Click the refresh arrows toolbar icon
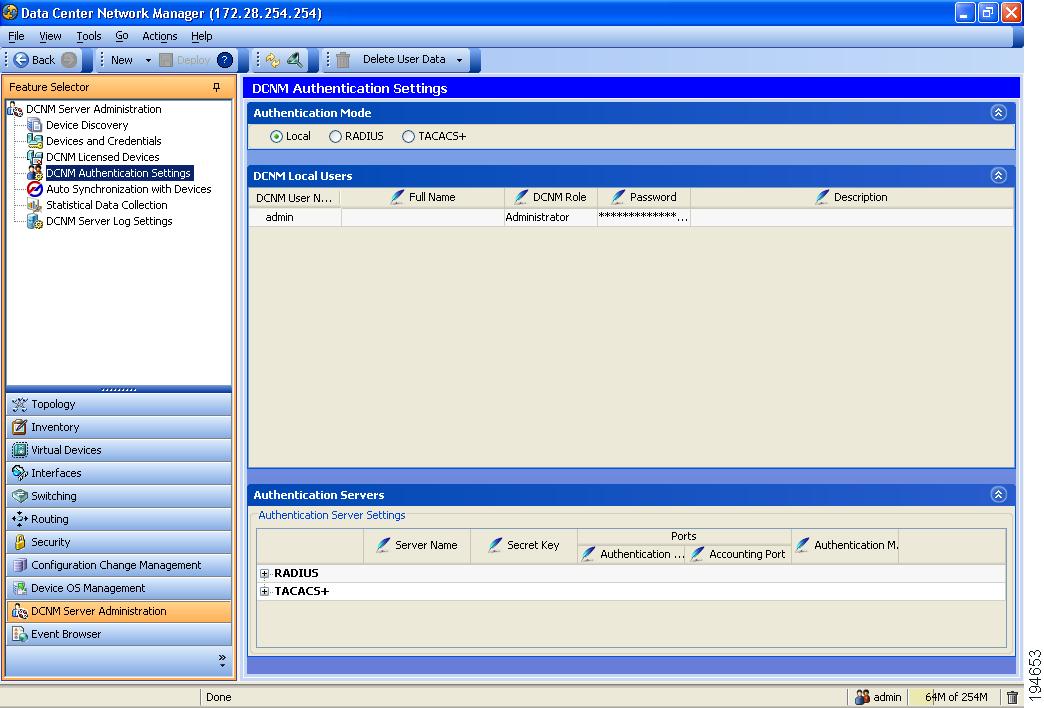1044x708 pixels. (x=273, y=60)
